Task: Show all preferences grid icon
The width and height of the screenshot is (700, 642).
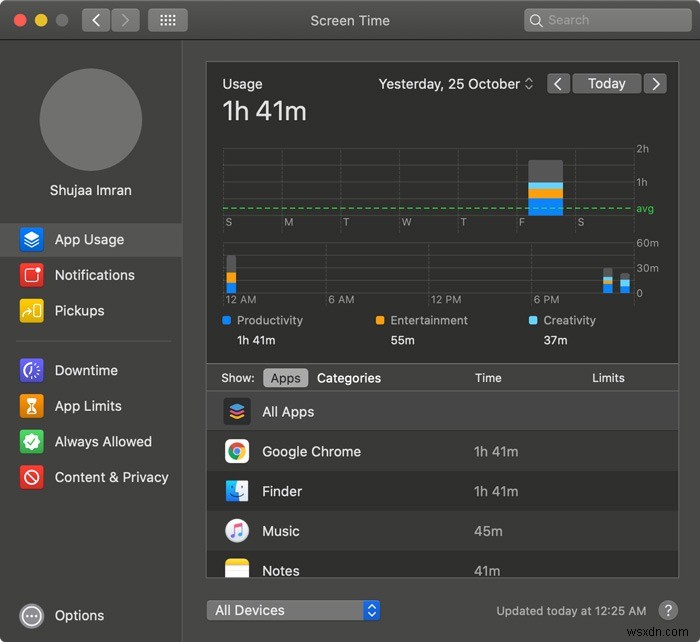Action: 168,20
